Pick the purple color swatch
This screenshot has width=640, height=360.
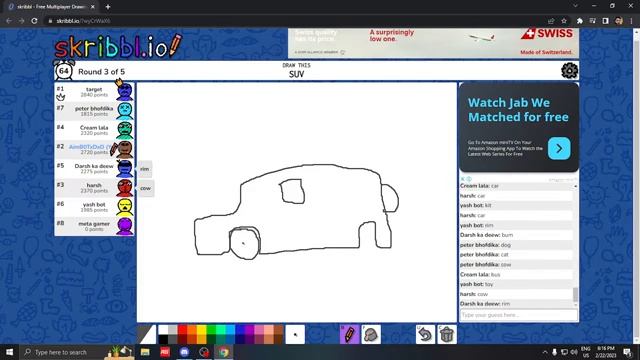(x=250, y=330)
